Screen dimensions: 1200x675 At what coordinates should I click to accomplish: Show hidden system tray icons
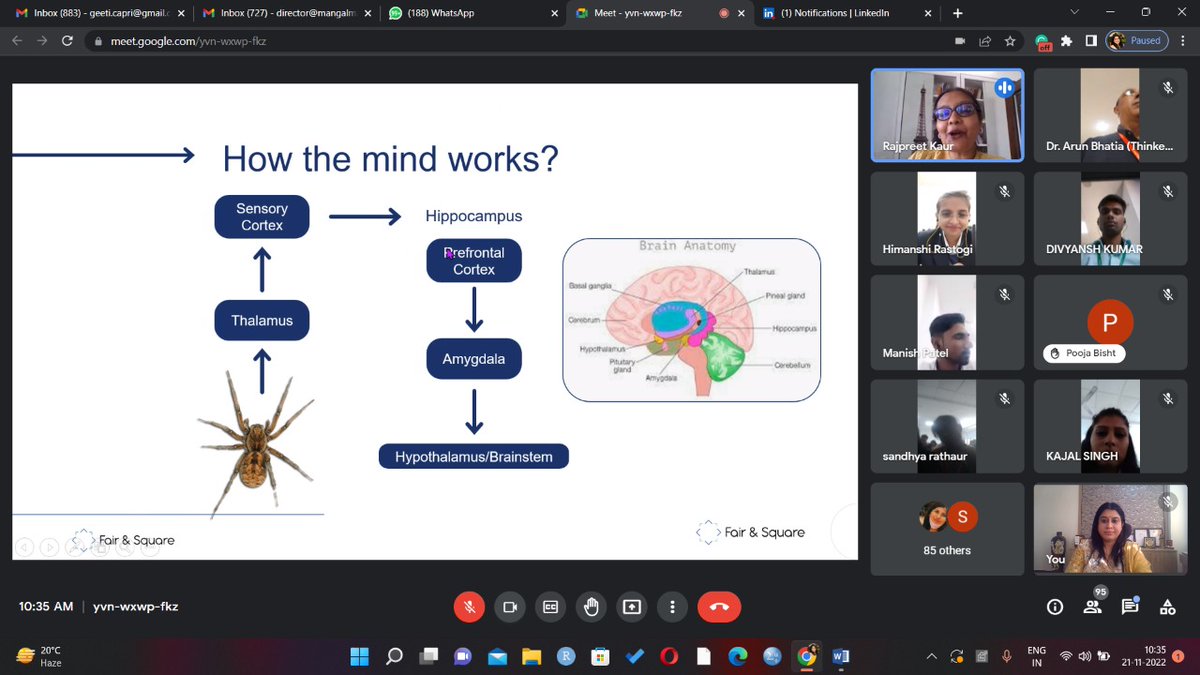coord(932,656)
